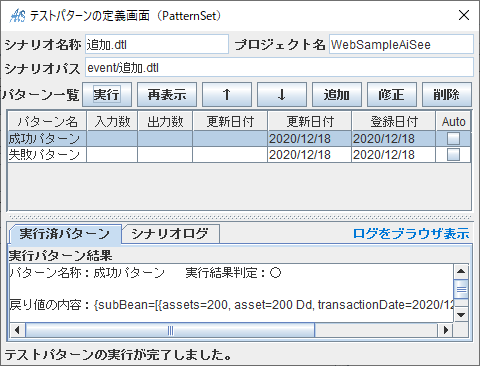Click the シナリオパス input field
Image resolution: width=480 pixels, height=366 pixels.
point(279,67)
